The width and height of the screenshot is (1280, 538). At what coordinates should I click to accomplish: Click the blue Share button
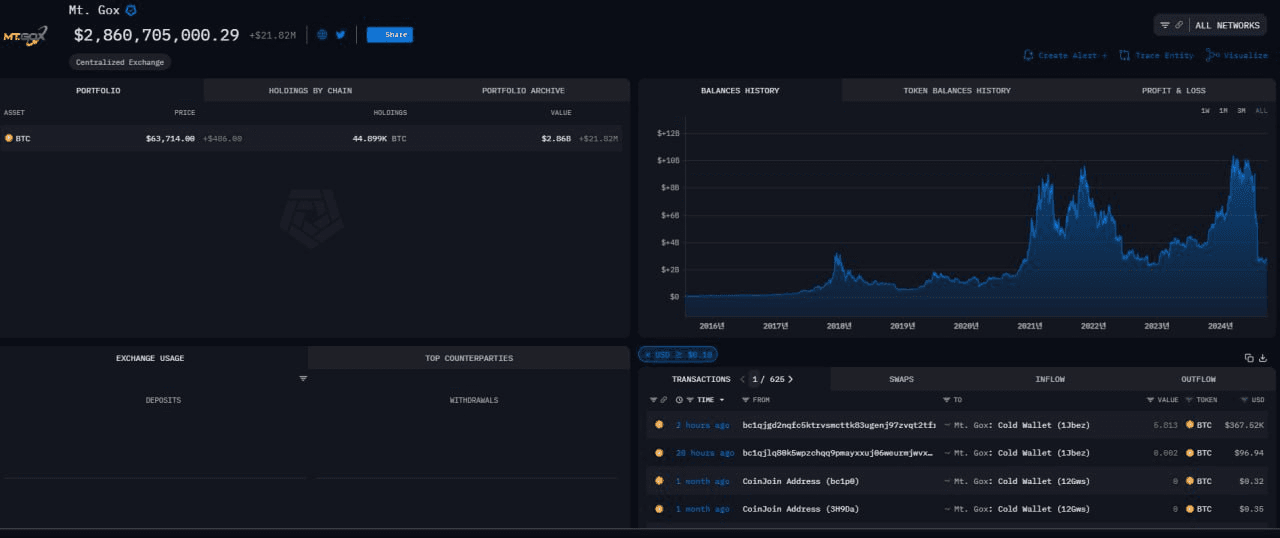coord(390,34)
